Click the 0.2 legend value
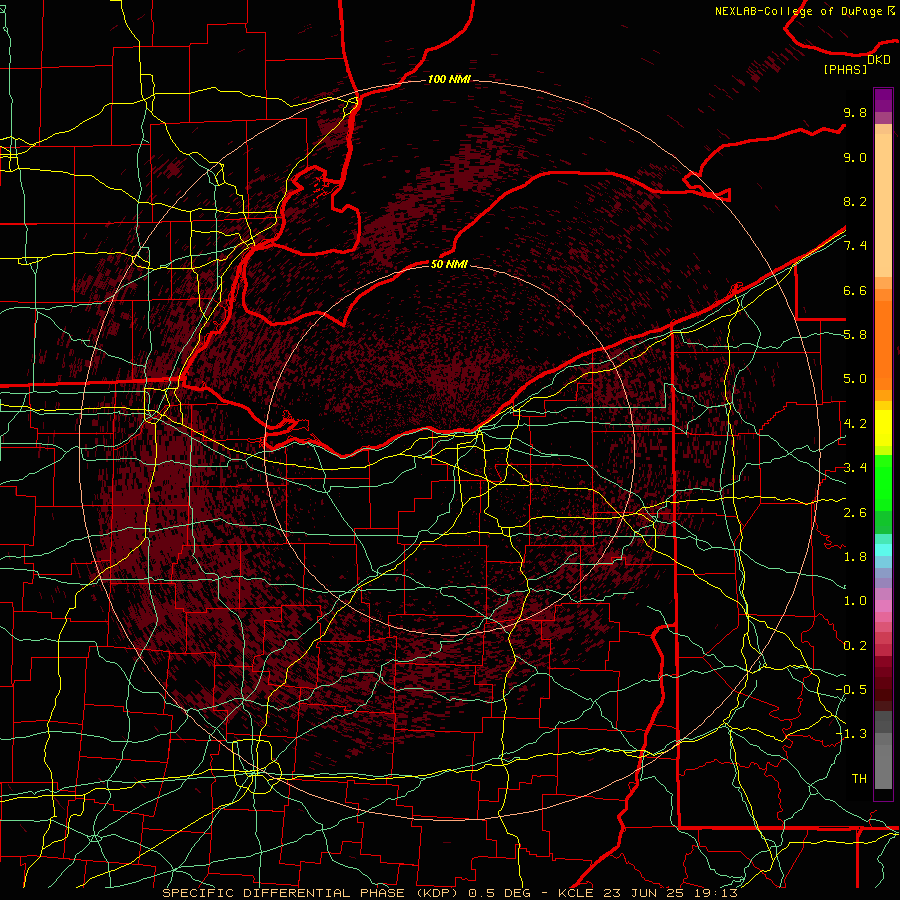Image resolution: width=900 pixels, height=900 pixels. [x=855, y=646]
